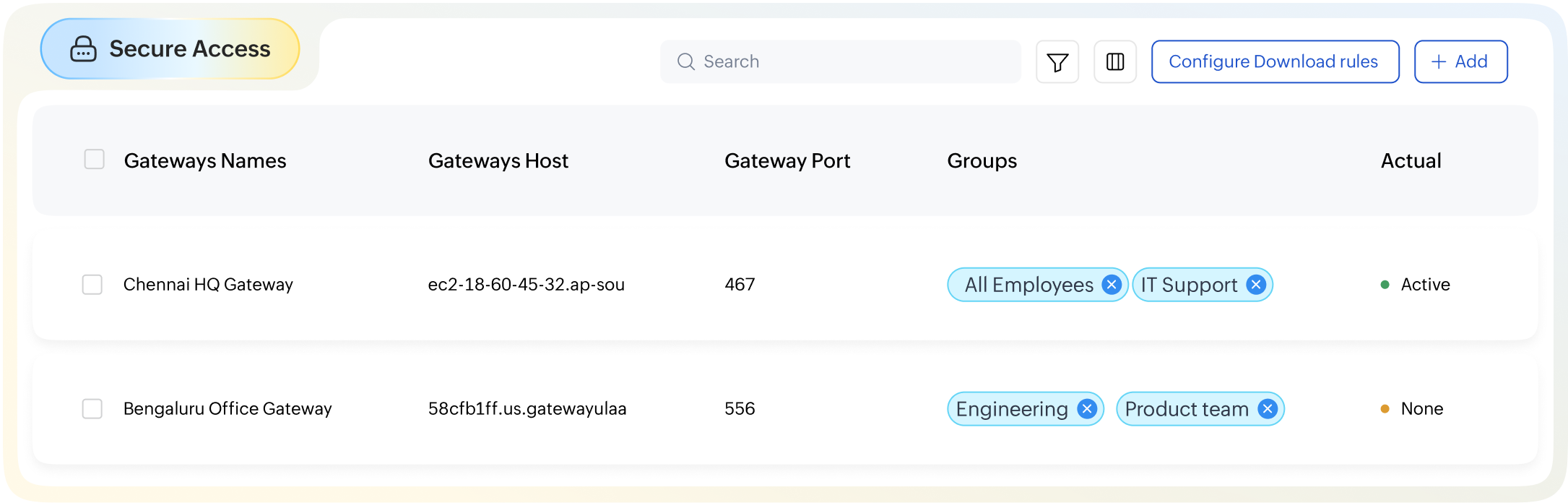Select the Secure Access tab
This screenshot has height=503, width=1568.
[x=170, y=49]
